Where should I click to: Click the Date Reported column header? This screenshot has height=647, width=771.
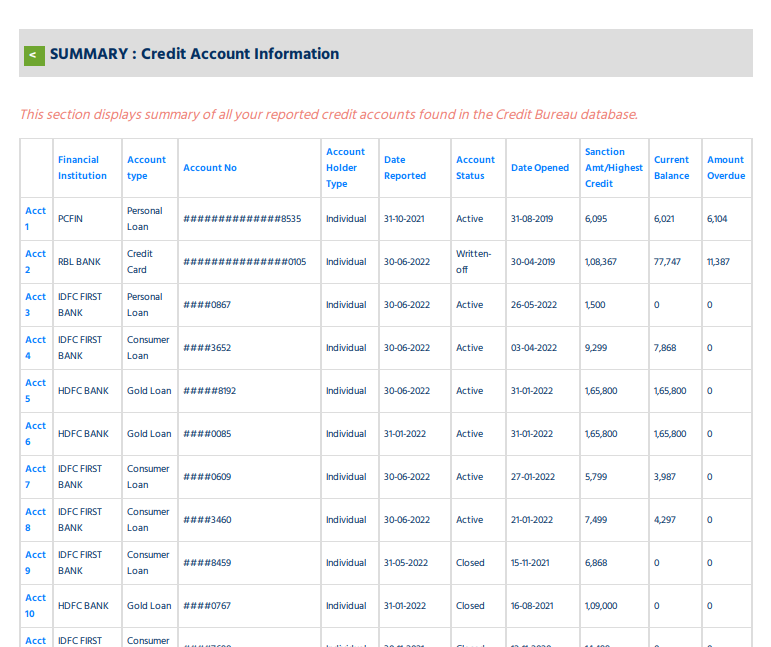[404, 168]
